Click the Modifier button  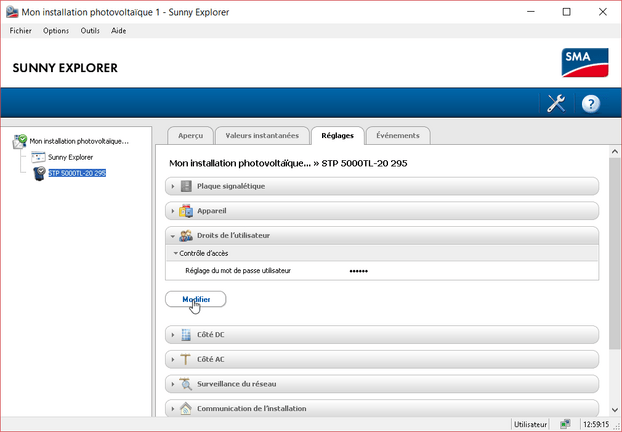pos(196,299)
